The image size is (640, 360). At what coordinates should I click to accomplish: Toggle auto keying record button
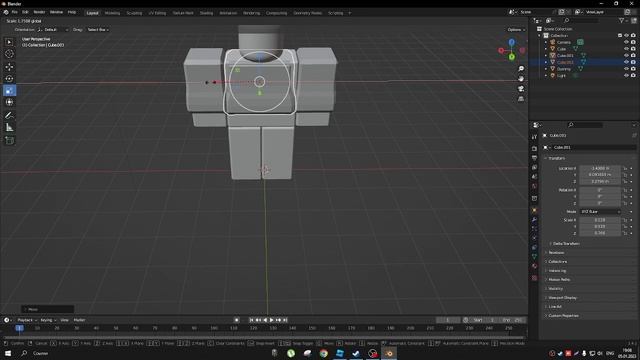click(236, 320)
